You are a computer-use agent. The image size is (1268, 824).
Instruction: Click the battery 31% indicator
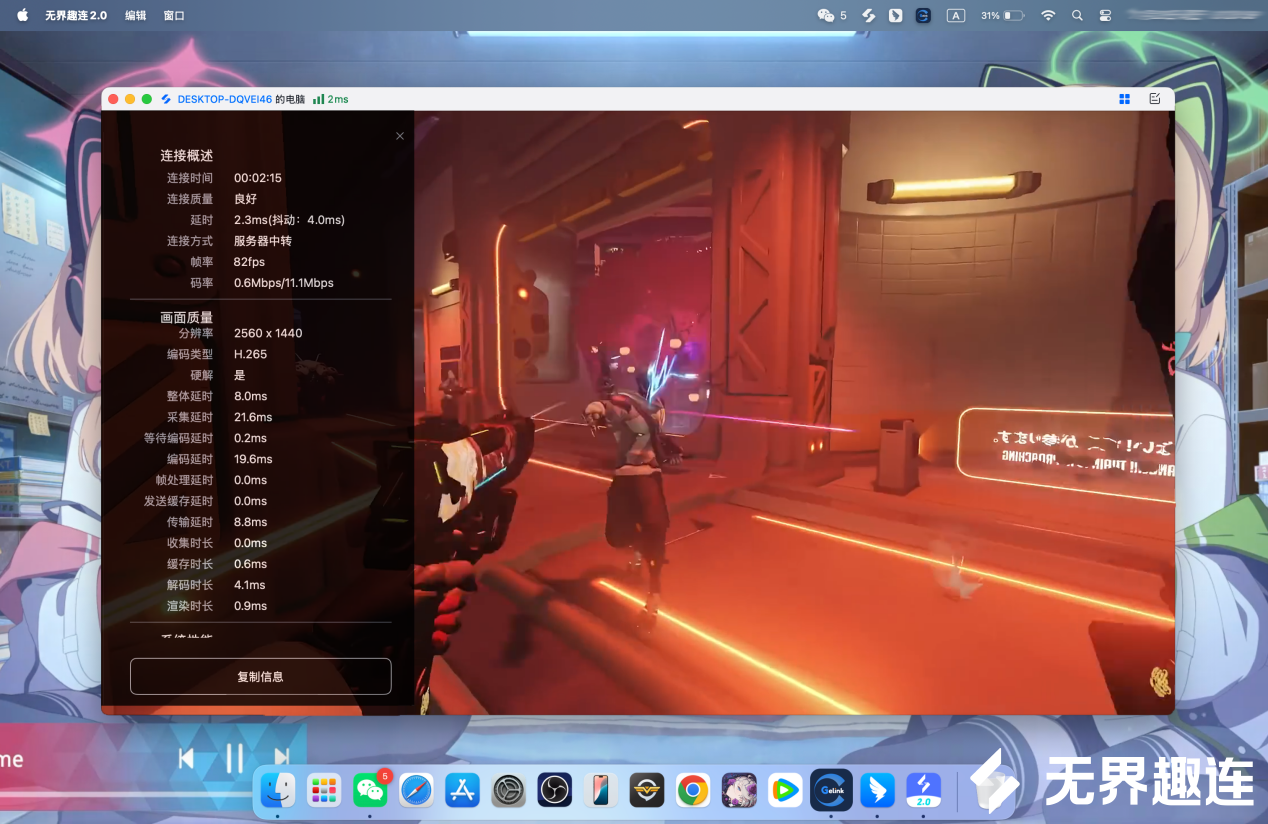[x=1002, y=16]
